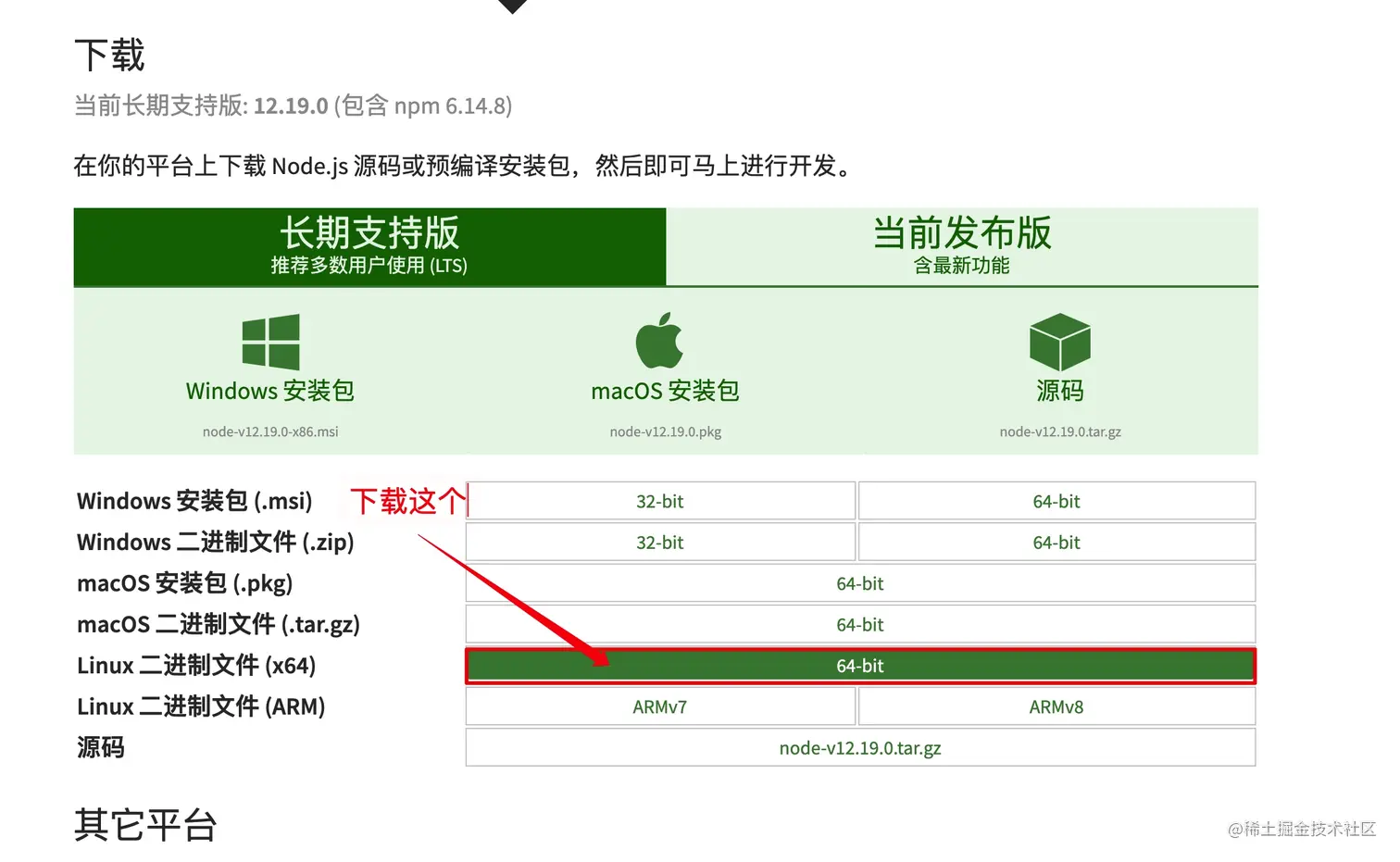Click the macOS 二进制文件 (.tar.gz) row label

point(219,625)
